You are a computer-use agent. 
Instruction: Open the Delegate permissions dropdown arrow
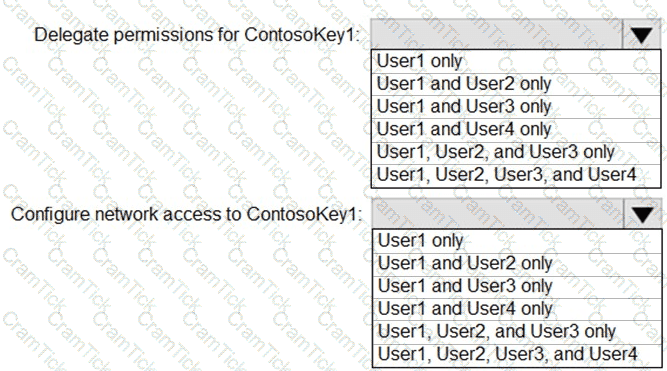pyautogui.click(x=641, y=35)
